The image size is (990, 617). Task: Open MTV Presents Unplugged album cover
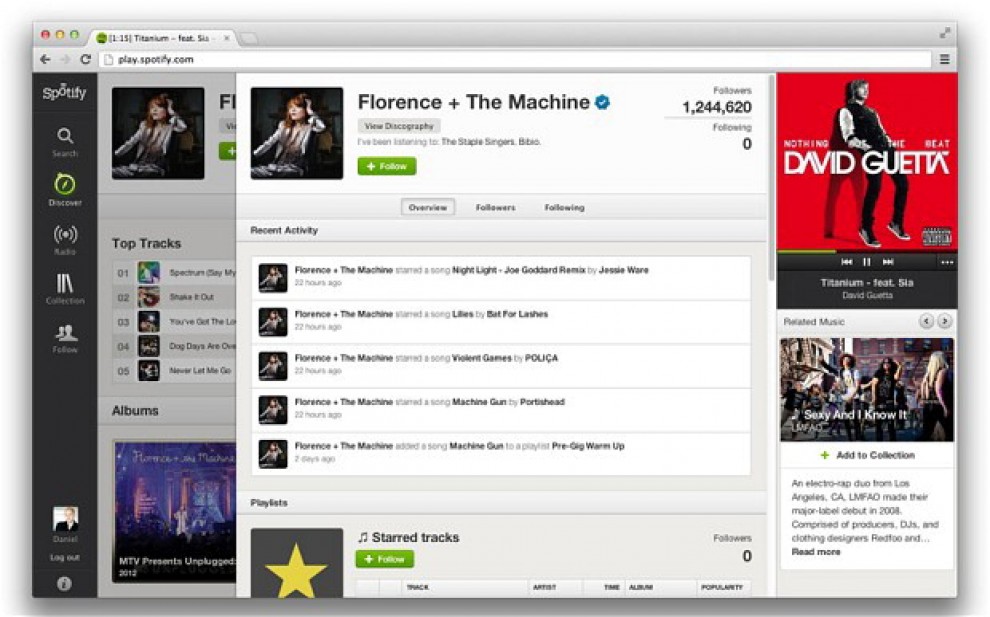[x=175, y=512]
